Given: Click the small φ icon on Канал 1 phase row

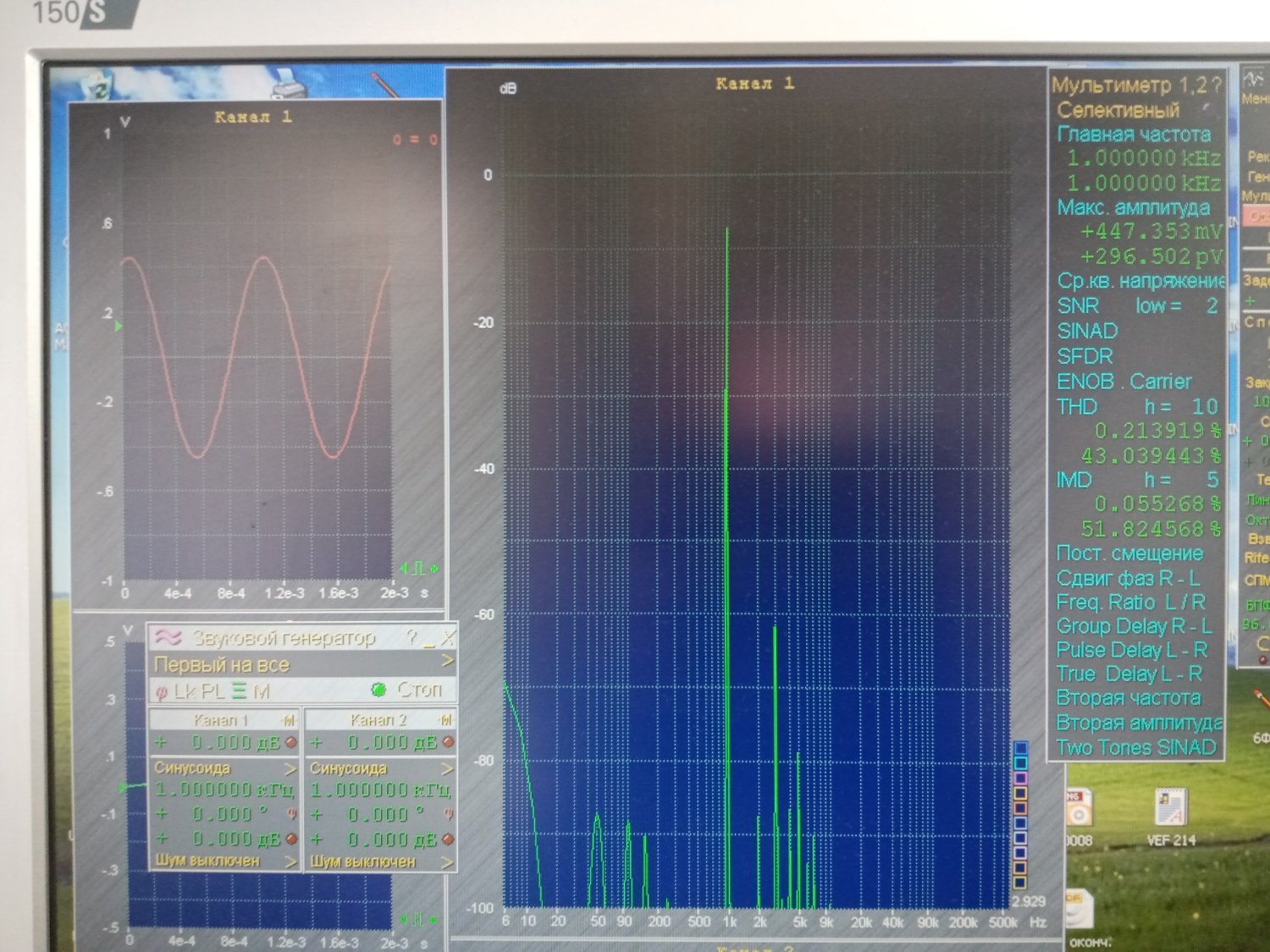Looking at the screenshot, I should click(292, 814).
